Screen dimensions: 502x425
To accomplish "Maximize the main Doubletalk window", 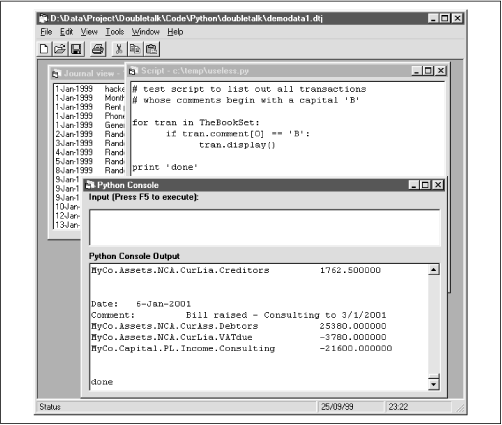I will [445, 18].
